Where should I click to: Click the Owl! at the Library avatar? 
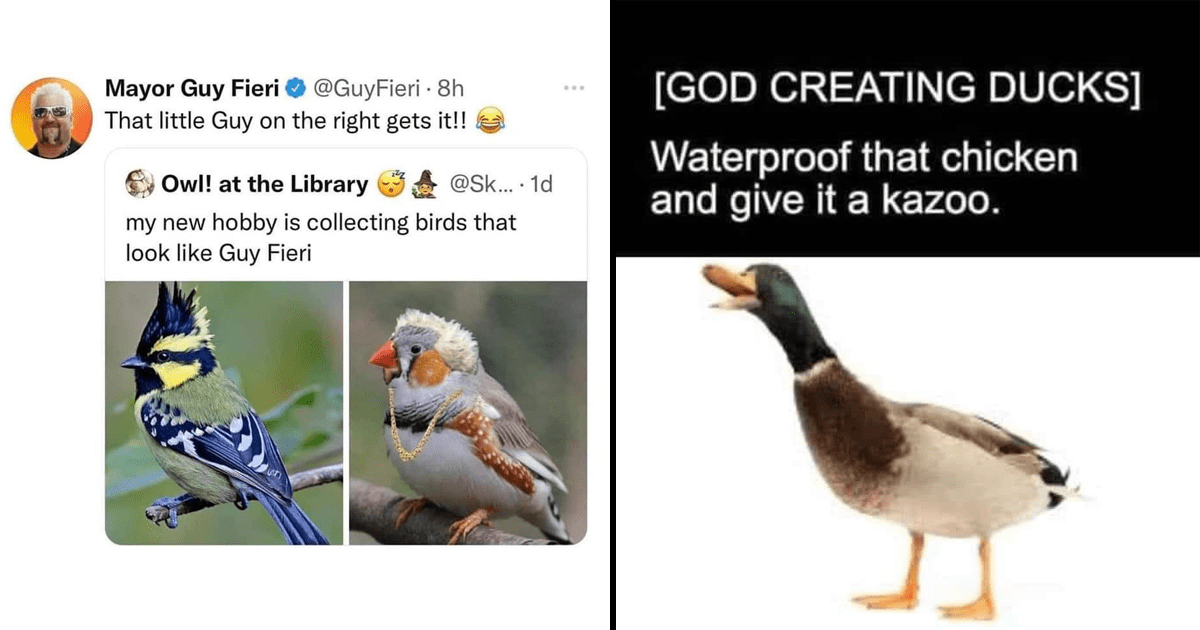[x=139, y=184]
